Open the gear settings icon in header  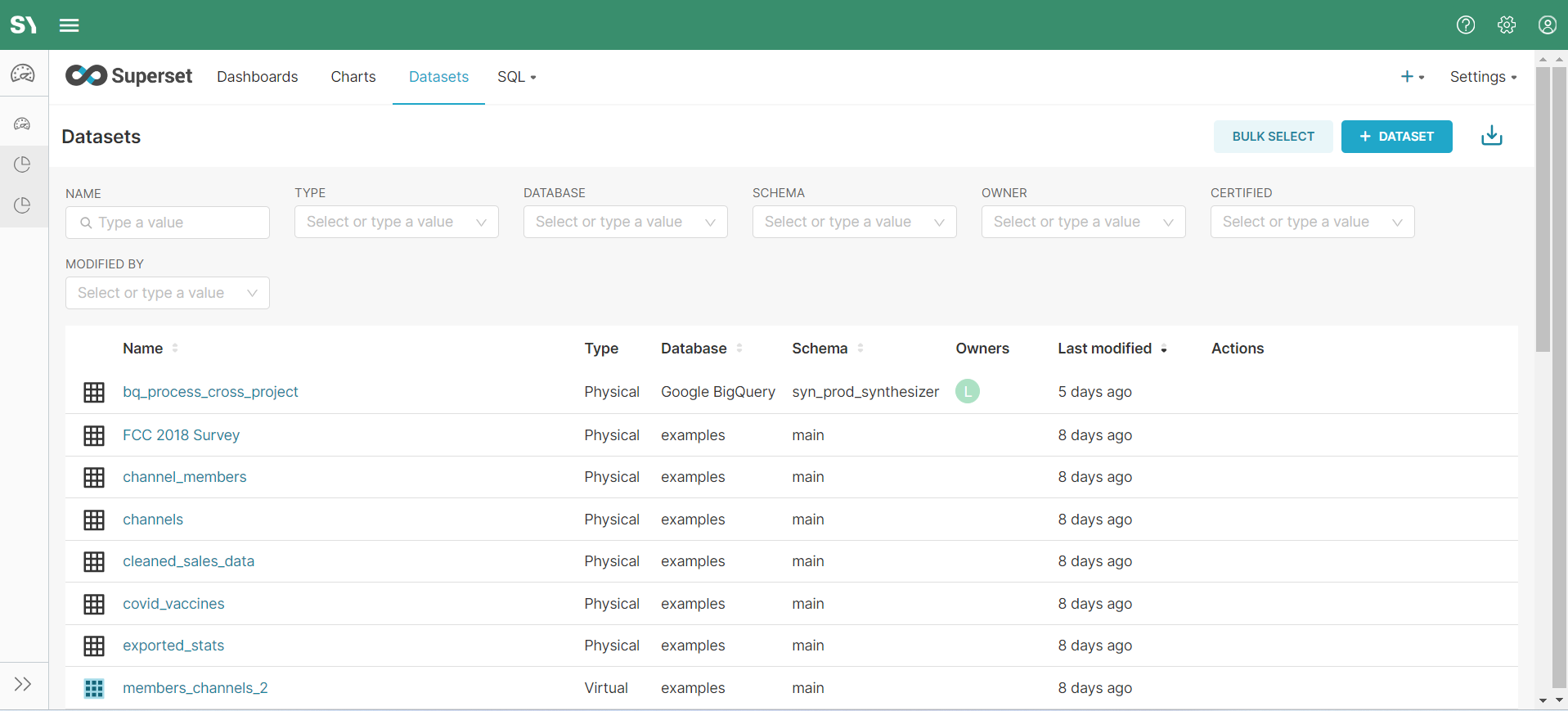point(1506,25)
